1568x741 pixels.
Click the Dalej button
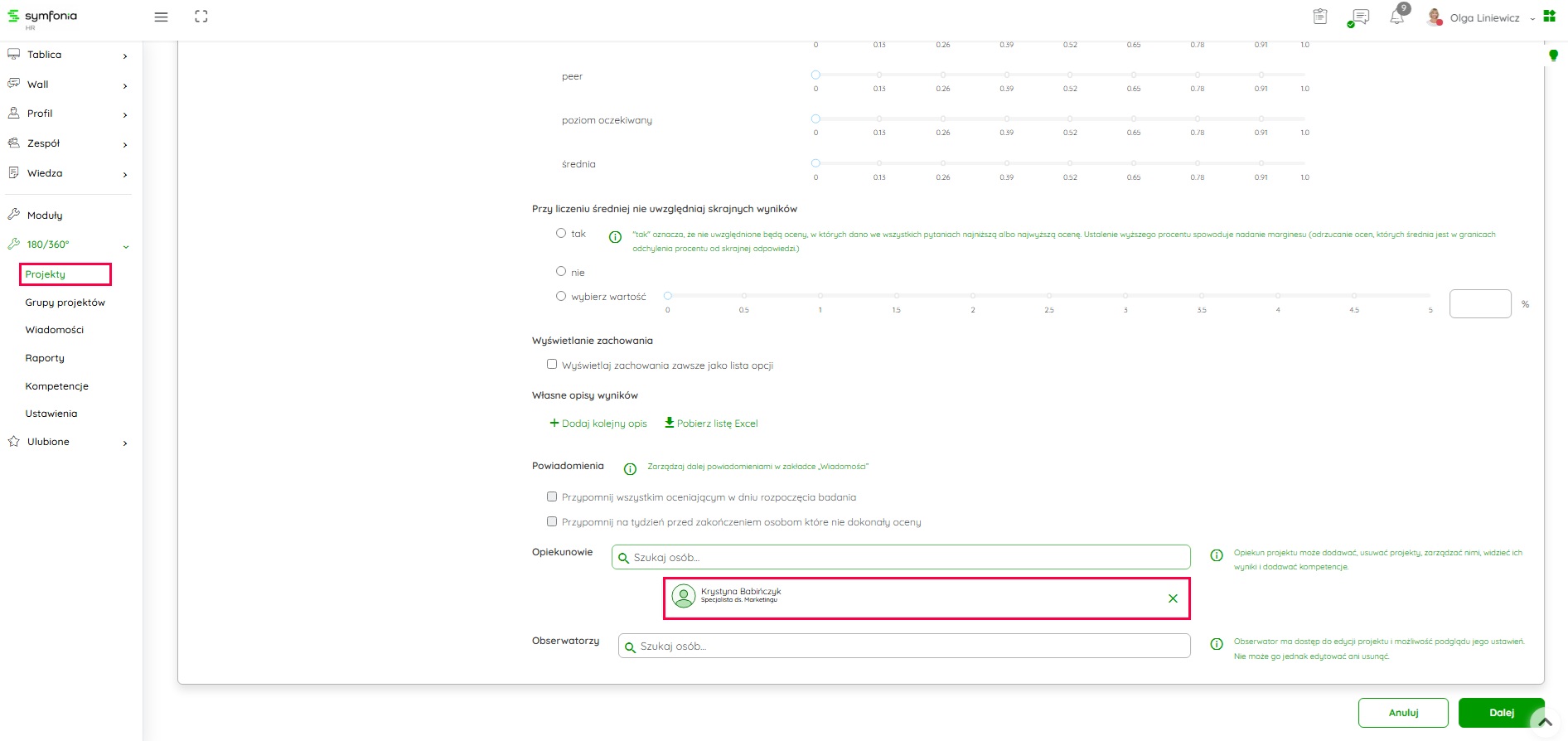[1501, 713]
